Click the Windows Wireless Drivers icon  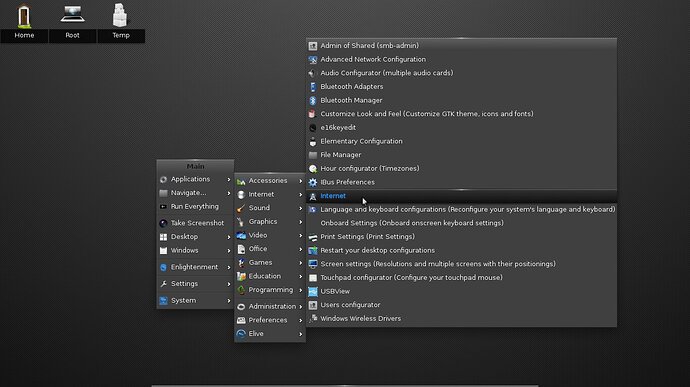(x=312, y=318)
